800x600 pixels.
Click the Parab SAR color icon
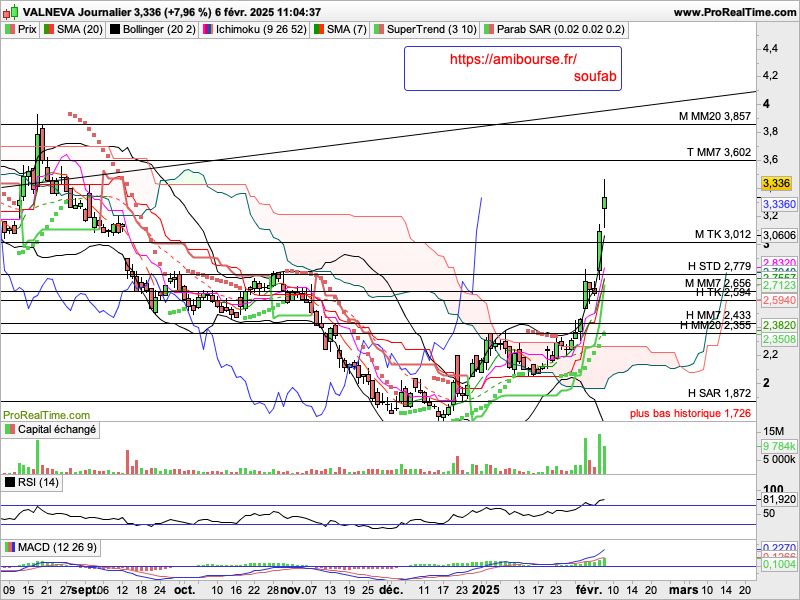tap(489, 30)
